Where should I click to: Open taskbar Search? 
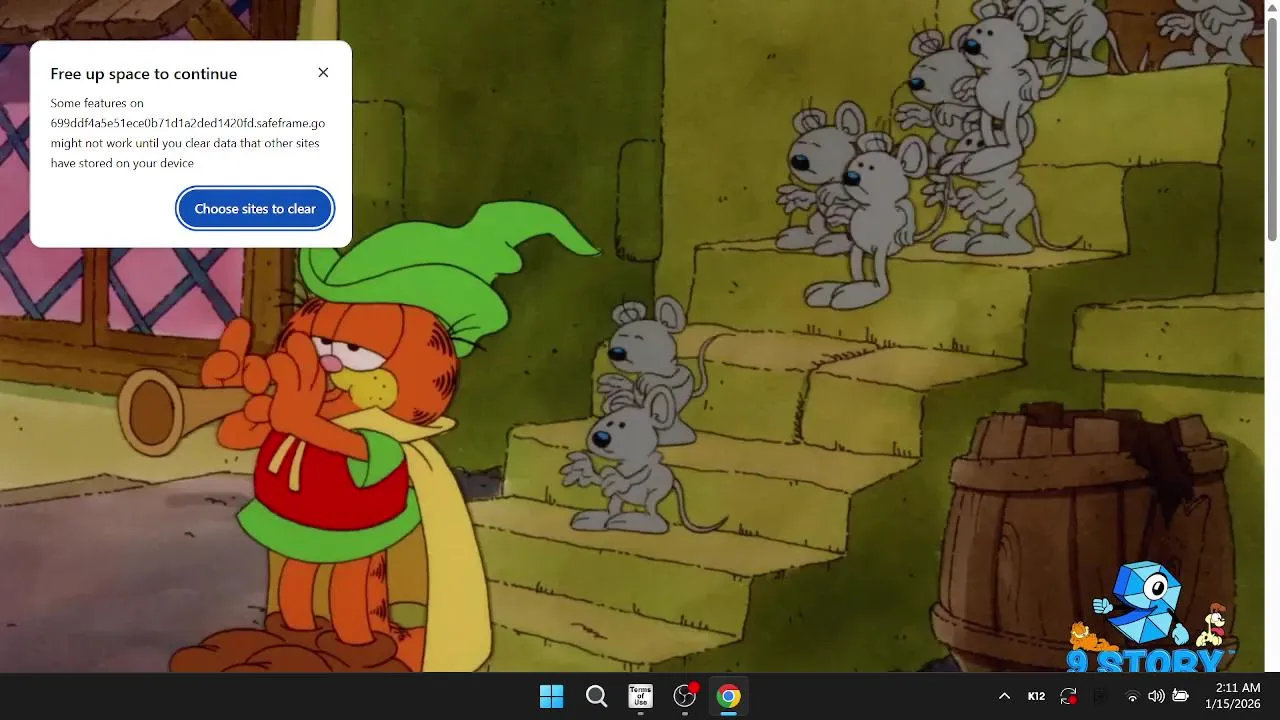pos(596,696)
